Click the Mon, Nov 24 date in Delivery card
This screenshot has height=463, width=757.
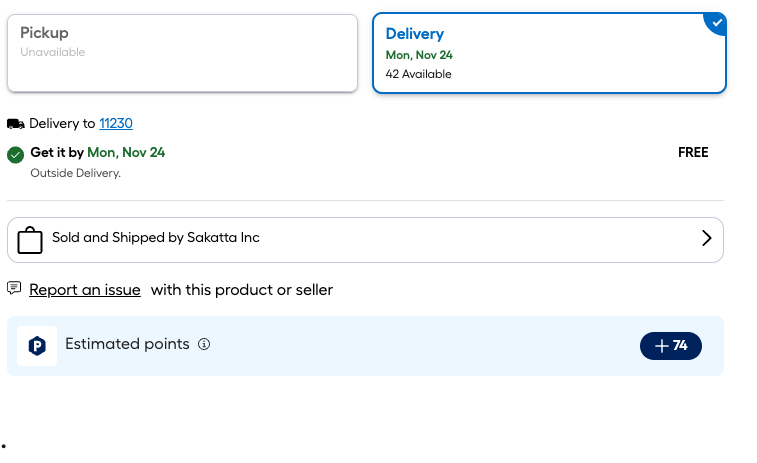click(419, 55)
